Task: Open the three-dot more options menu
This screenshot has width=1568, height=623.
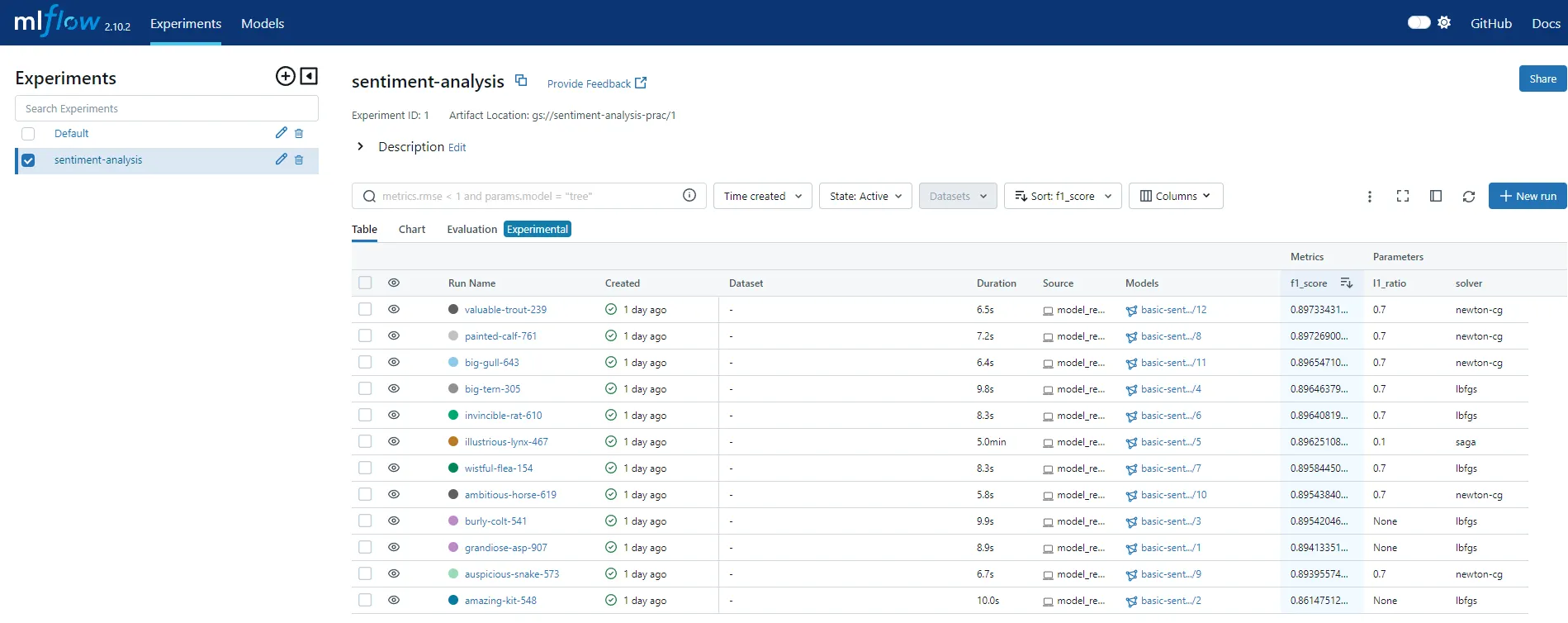Action: (x=1369, y=197)
